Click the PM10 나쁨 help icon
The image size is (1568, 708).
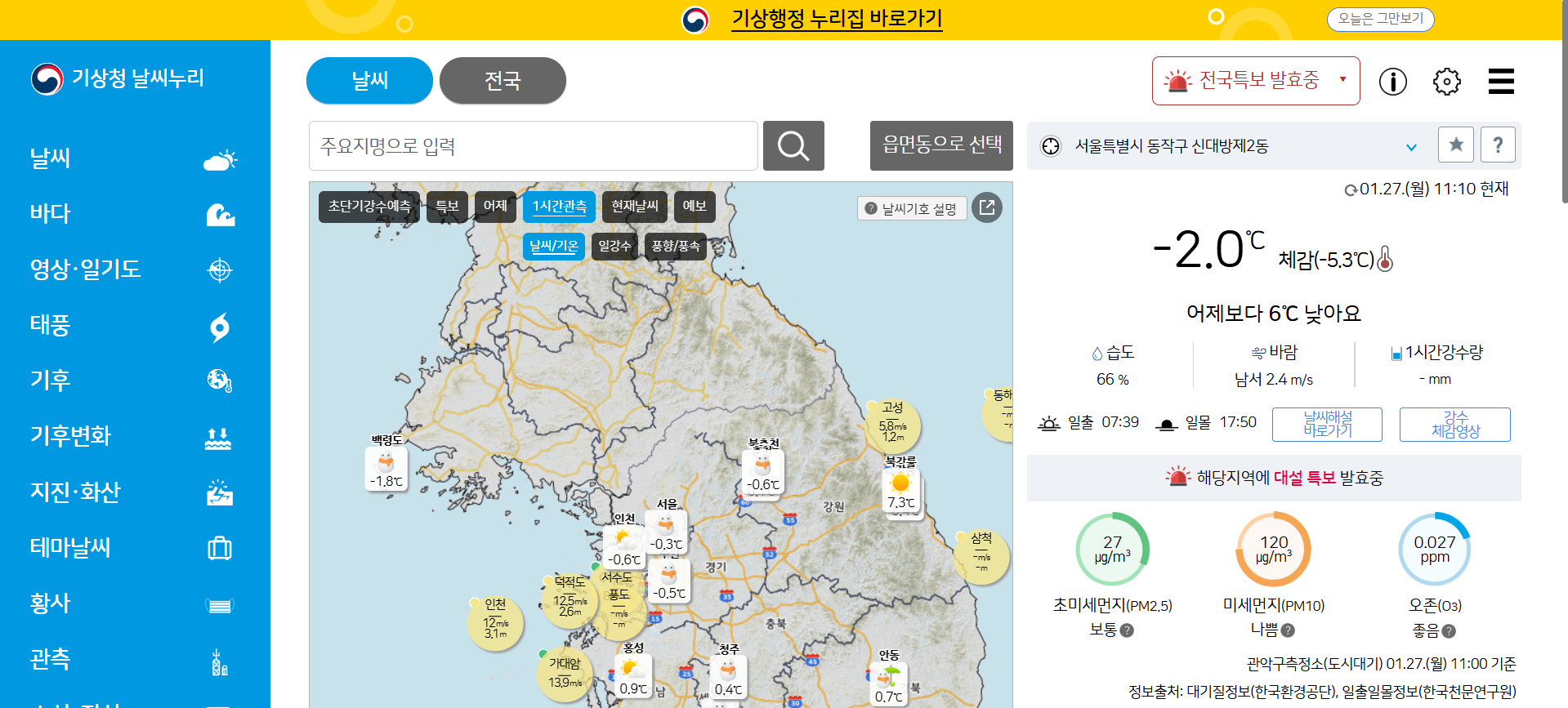[1288, 630]
